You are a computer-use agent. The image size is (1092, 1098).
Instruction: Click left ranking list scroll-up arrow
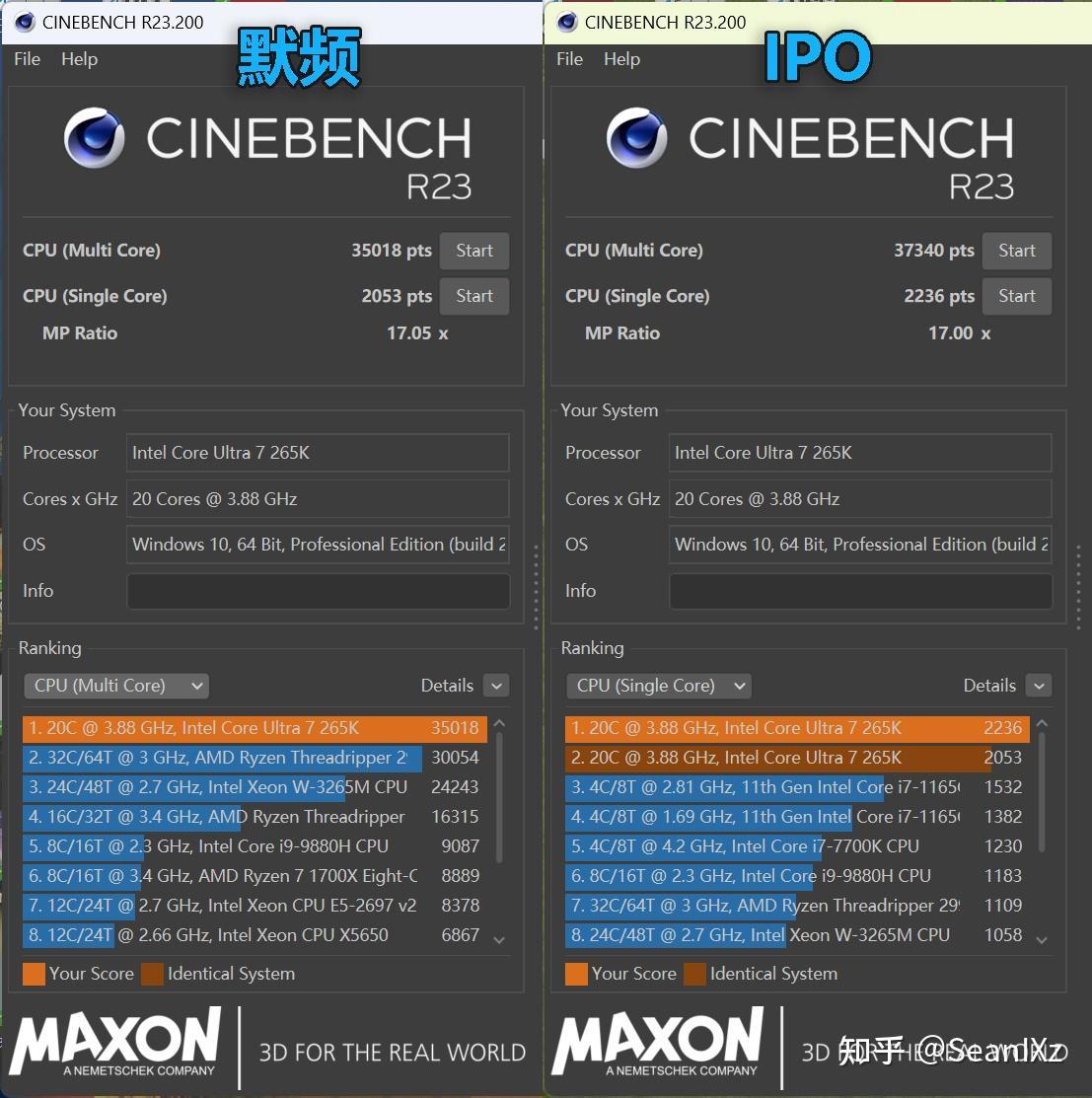pos(499,723)
